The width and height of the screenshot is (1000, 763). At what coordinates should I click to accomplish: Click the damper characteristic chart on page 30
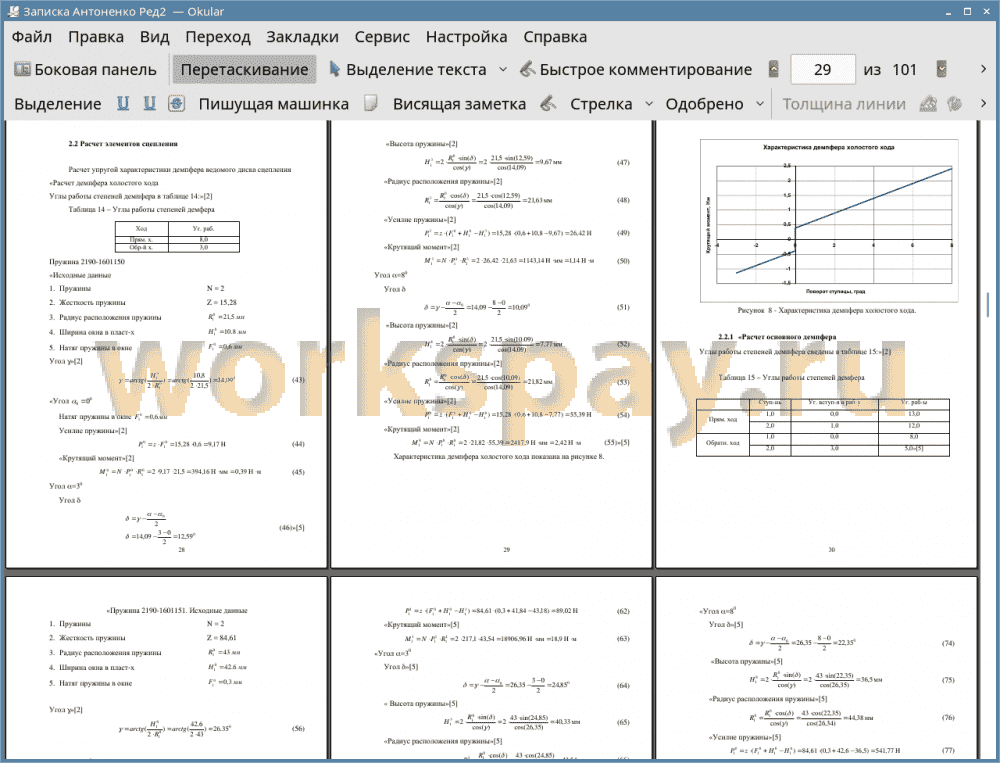[829, 221]
